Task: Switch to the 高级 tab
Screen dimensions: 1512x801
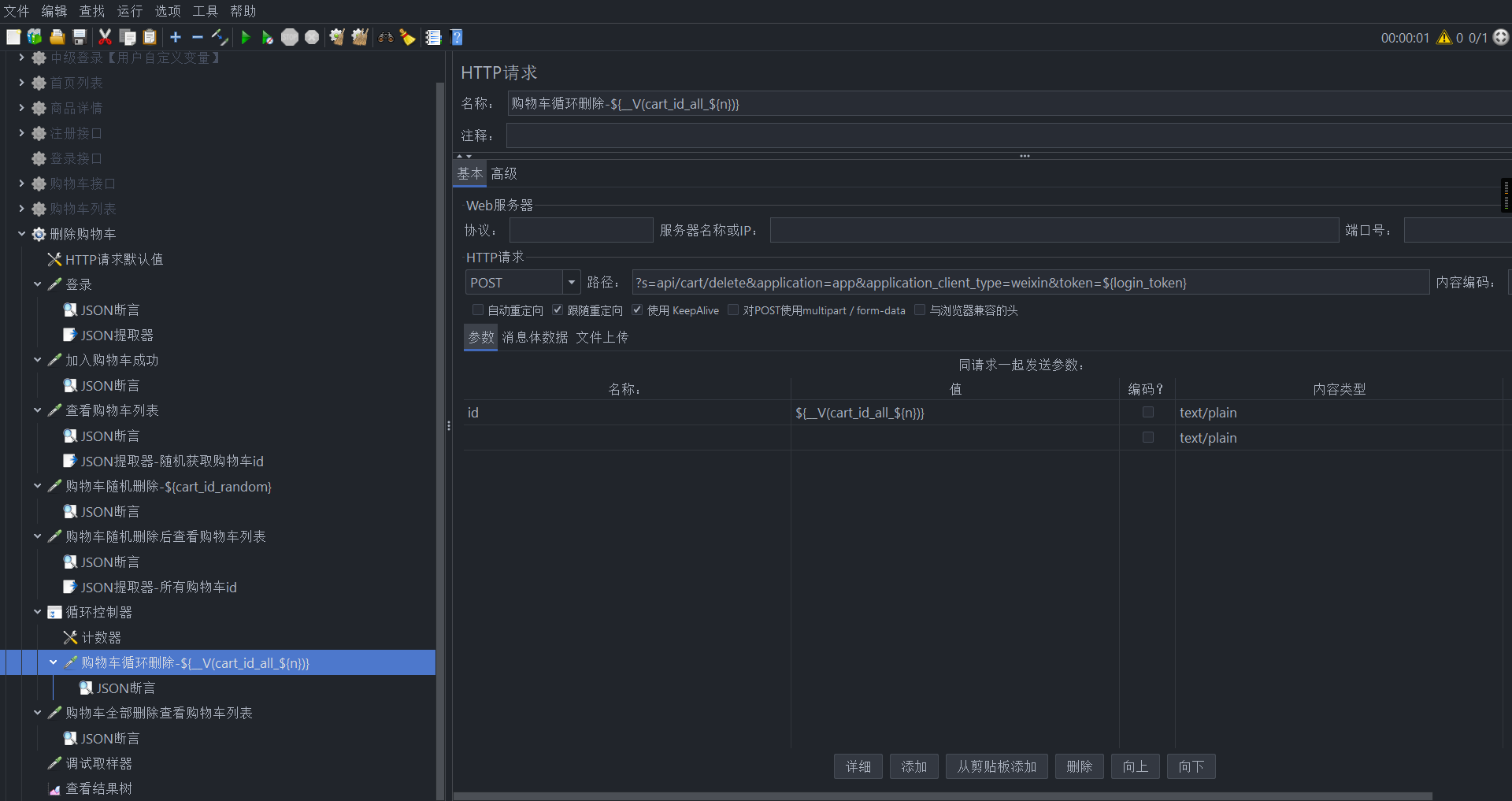Action: pos(504,174)
